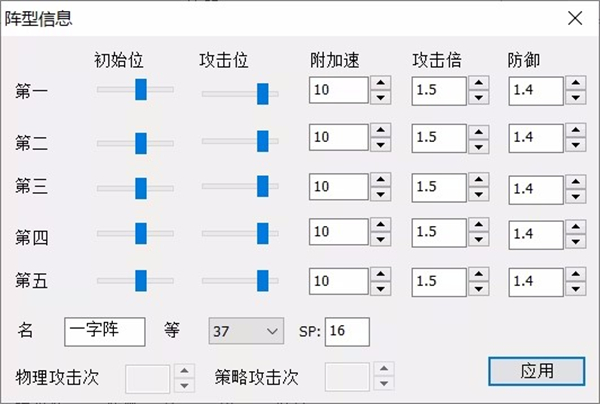This screenshot has width=600, height=404.
Task: Decrease 附加速 value for 第一 row
Action: click(x=380, y=97)
